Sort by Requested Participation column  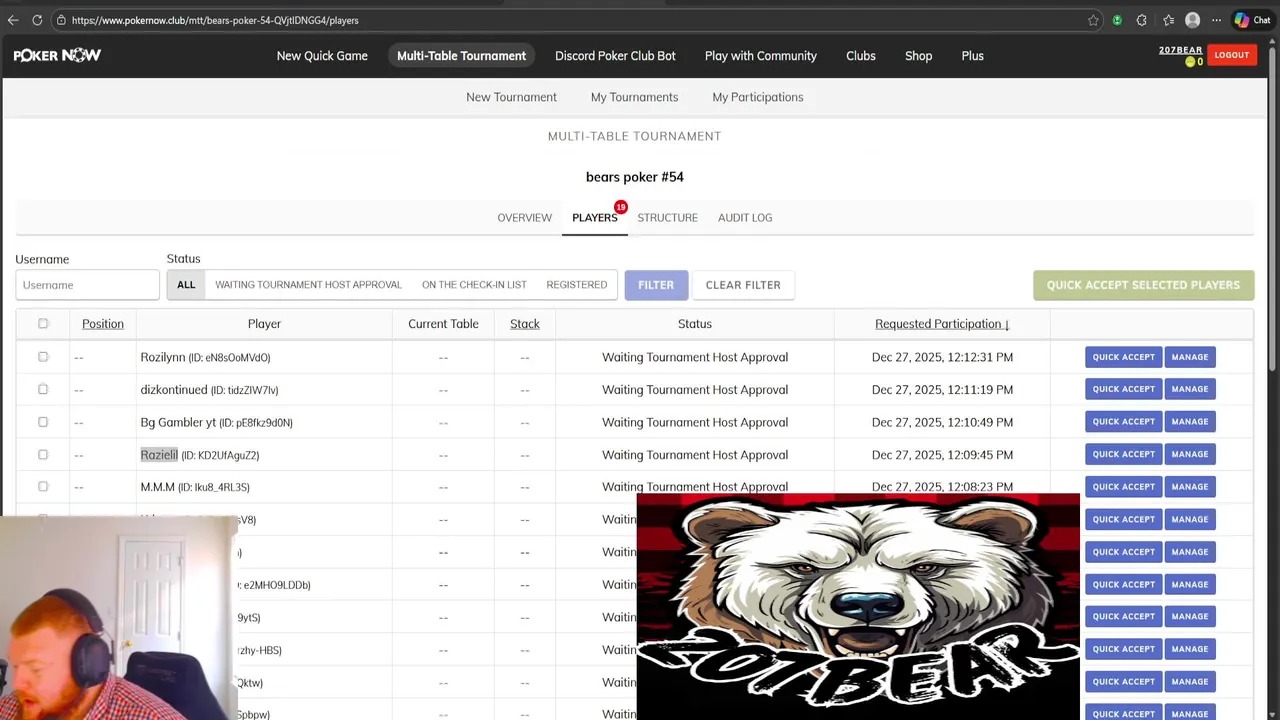(x=942, y=324)
